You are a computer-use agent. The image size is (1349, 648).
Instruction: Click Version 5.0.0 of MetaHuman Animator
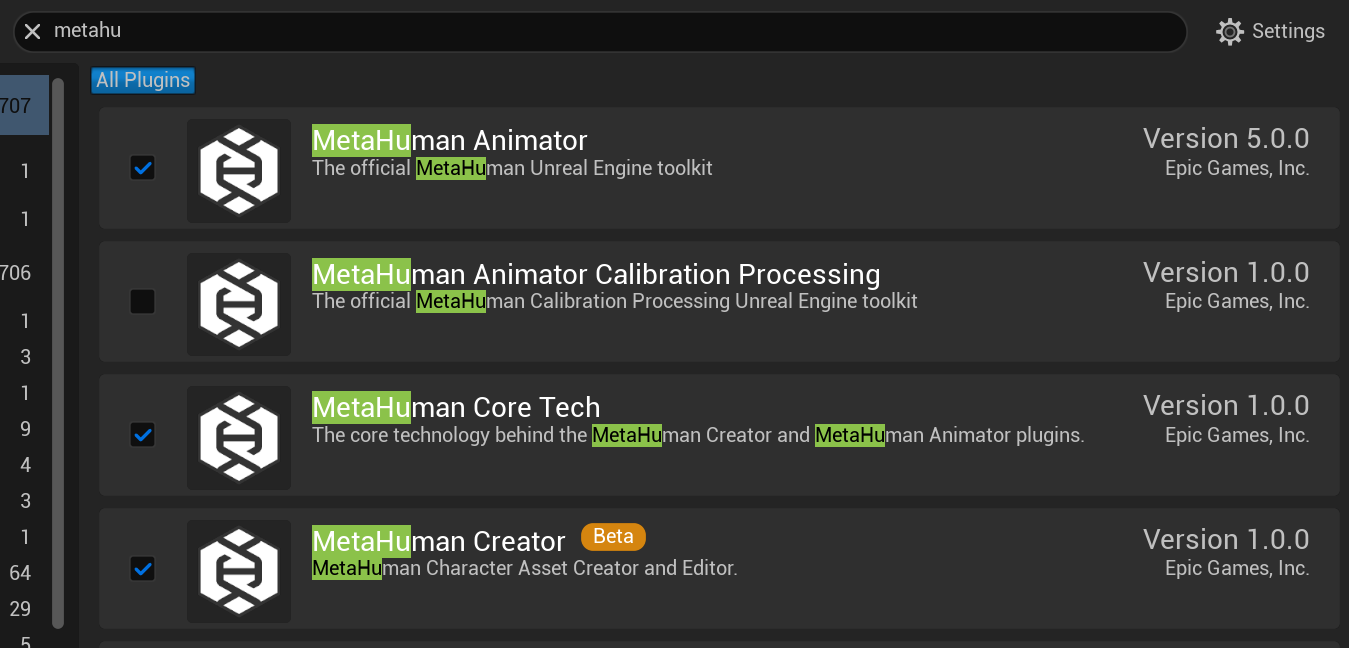(x=1226, y=139)
